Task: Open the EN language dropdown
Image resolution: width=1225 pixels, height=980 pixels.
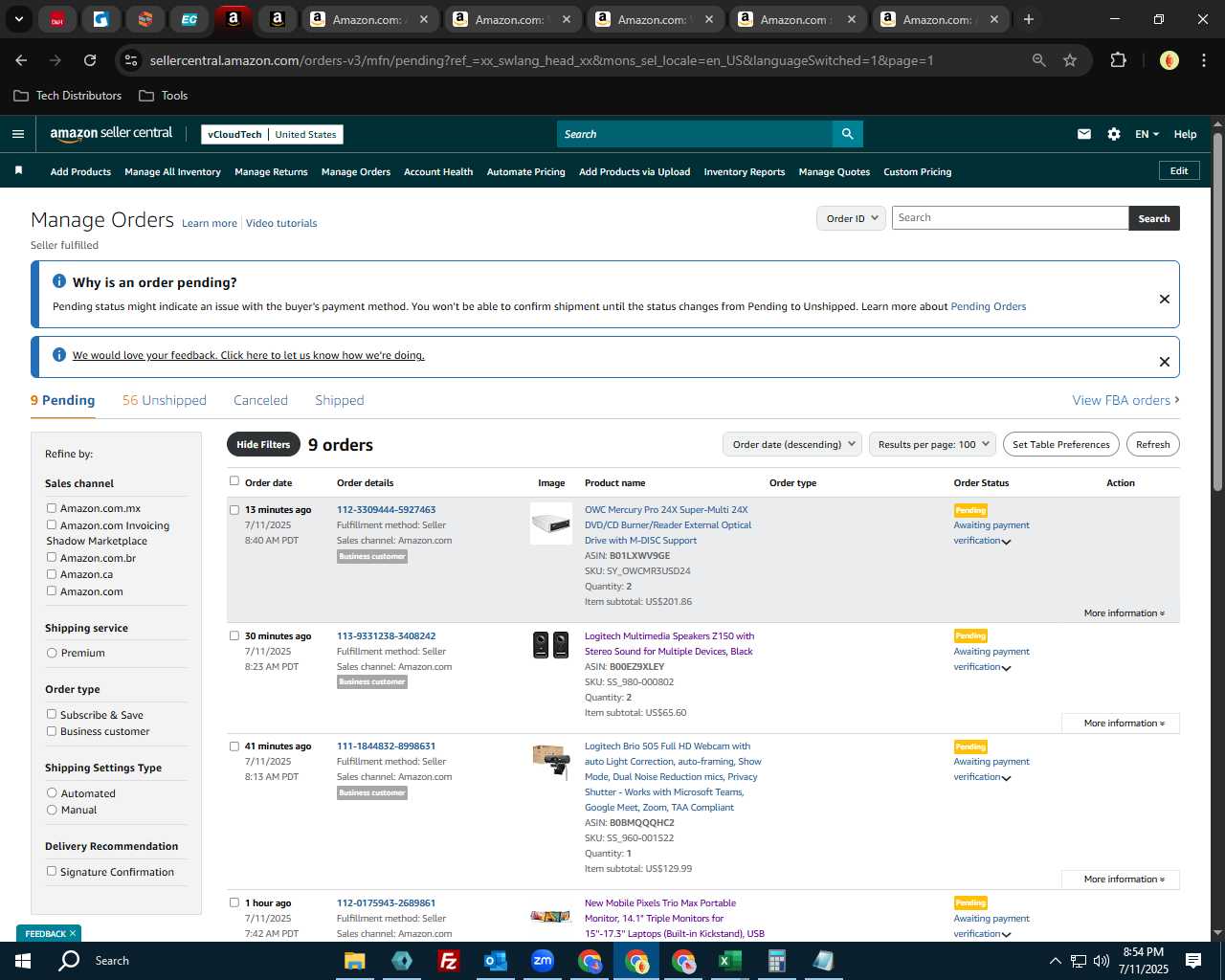Action: click(1147, 134)
